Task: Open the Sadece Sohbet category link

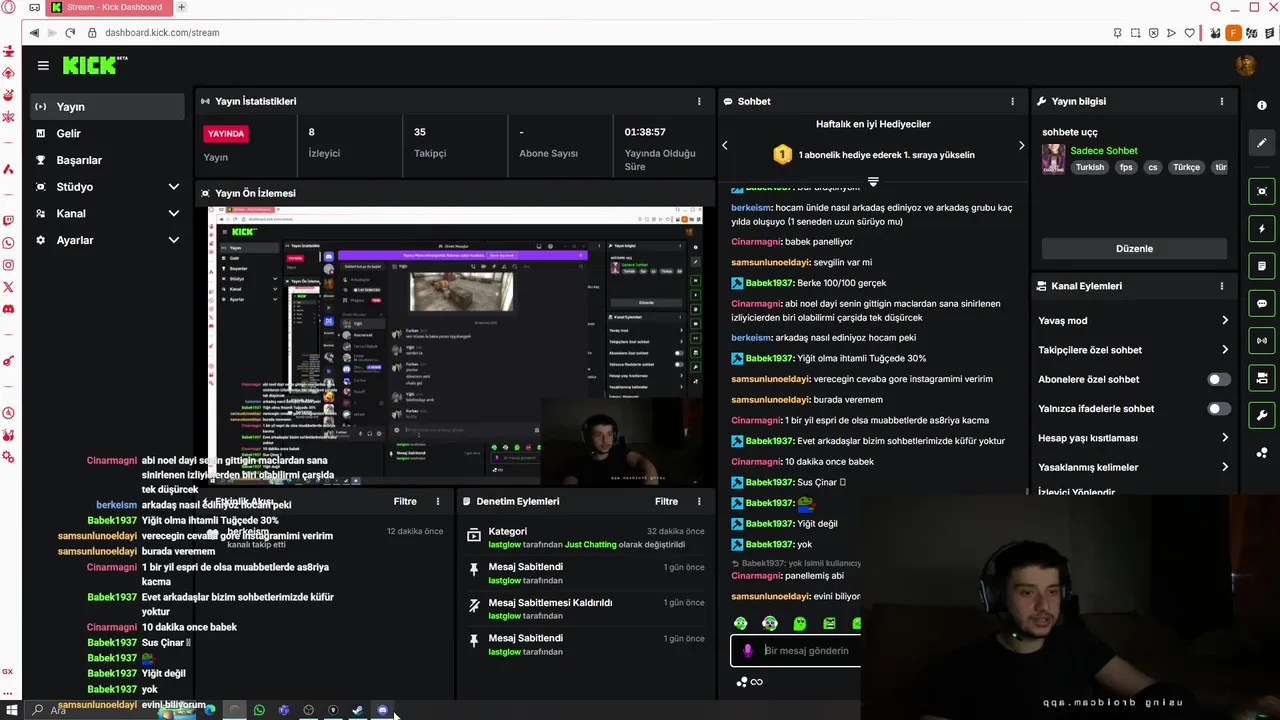Action: tap(1104, 151)
